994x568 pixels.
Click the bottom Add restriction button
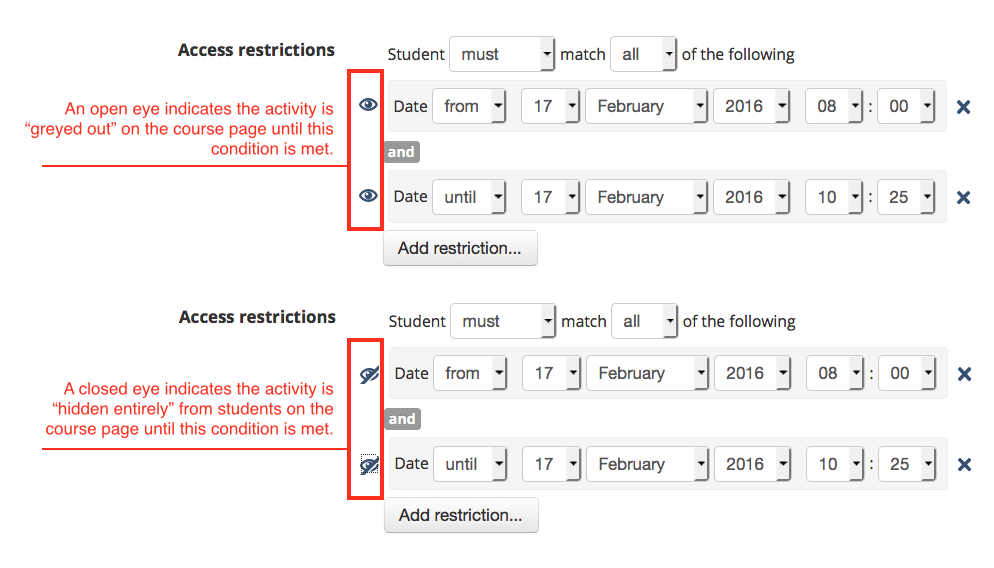[x=461, y=515]
